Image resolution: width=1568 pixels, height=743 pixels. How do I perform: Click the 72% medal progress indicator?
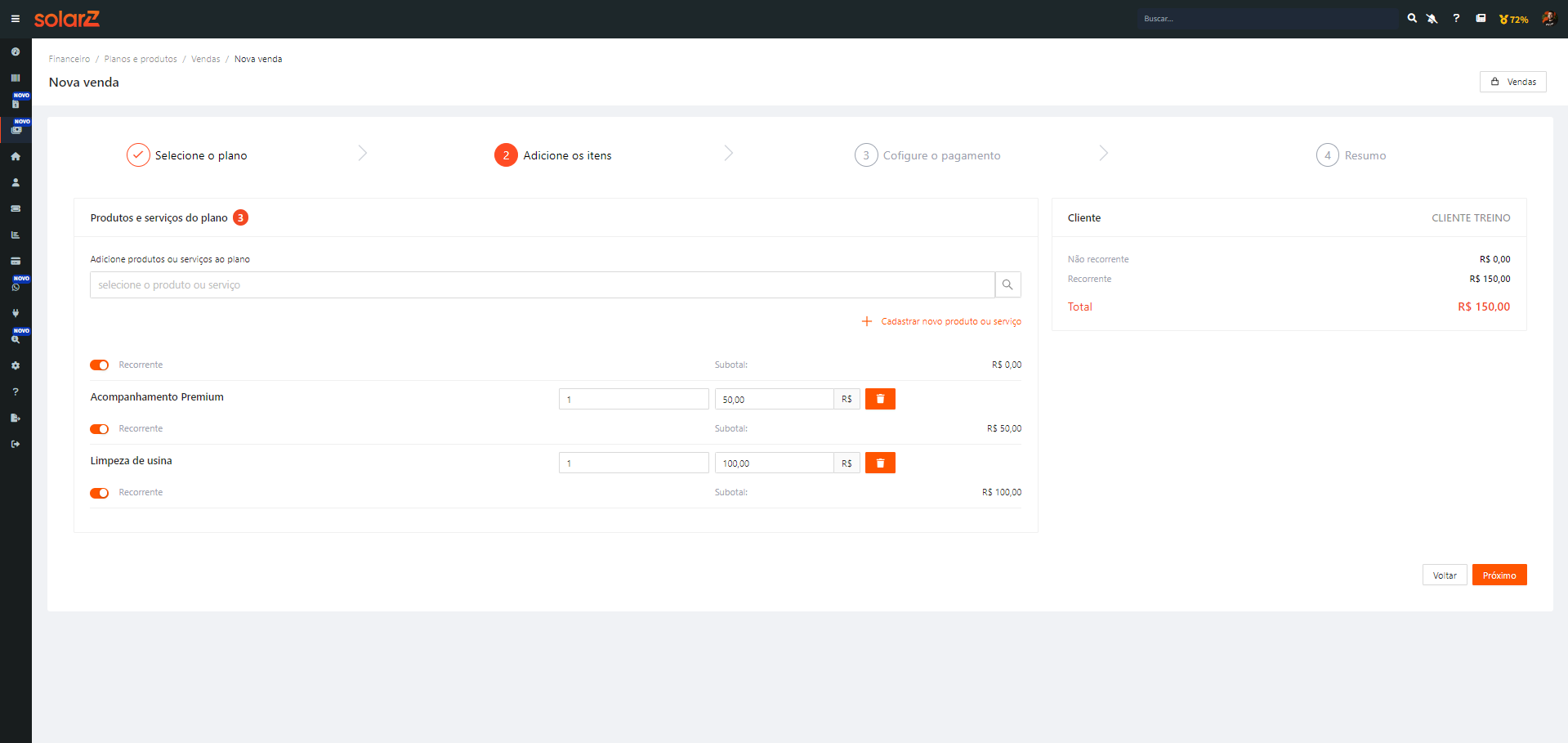(1513, 19)
